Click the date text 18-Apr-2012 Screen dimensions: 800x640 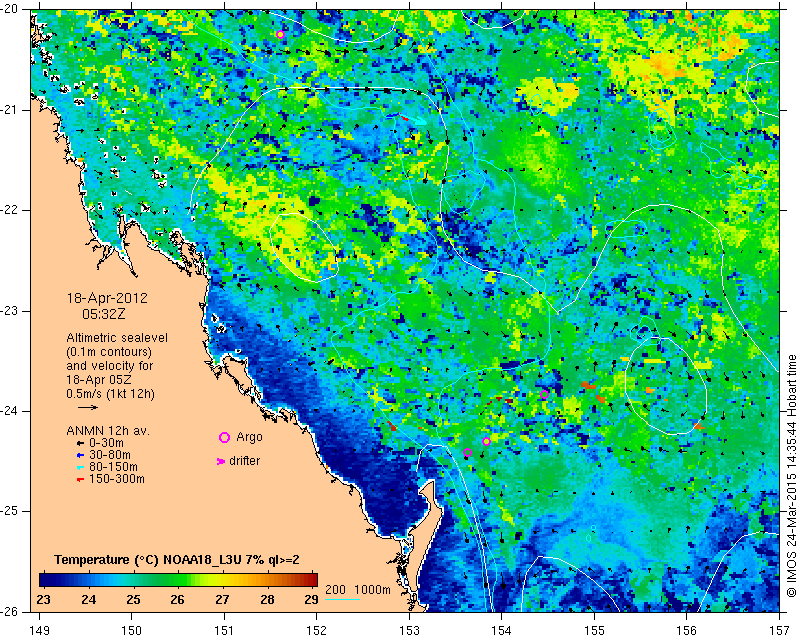point(107,298)
